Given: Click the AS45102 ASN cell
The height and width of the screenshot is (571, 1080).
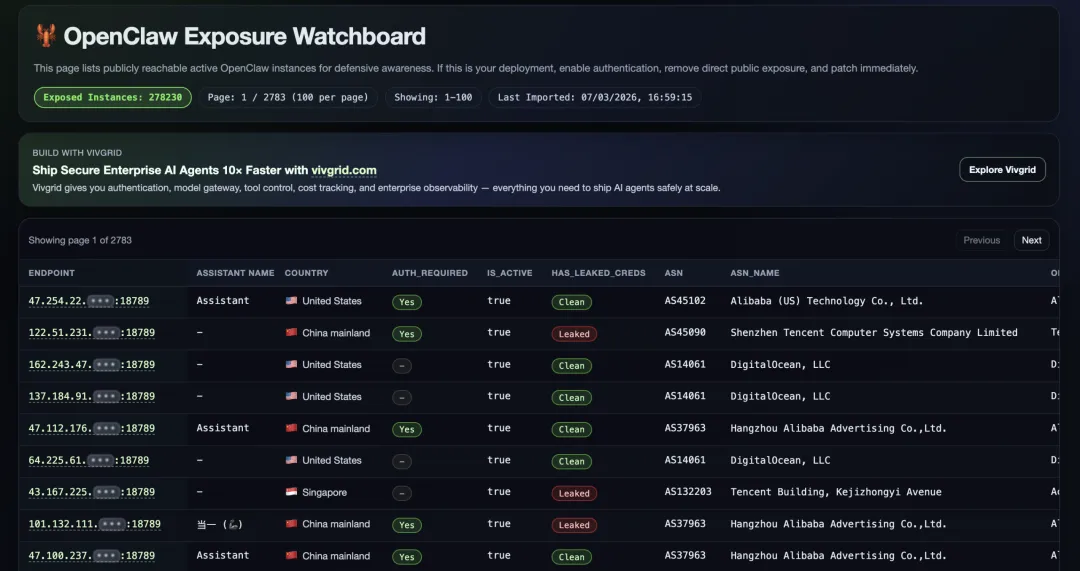Looking at the screenshot, I should click(685, 300).
